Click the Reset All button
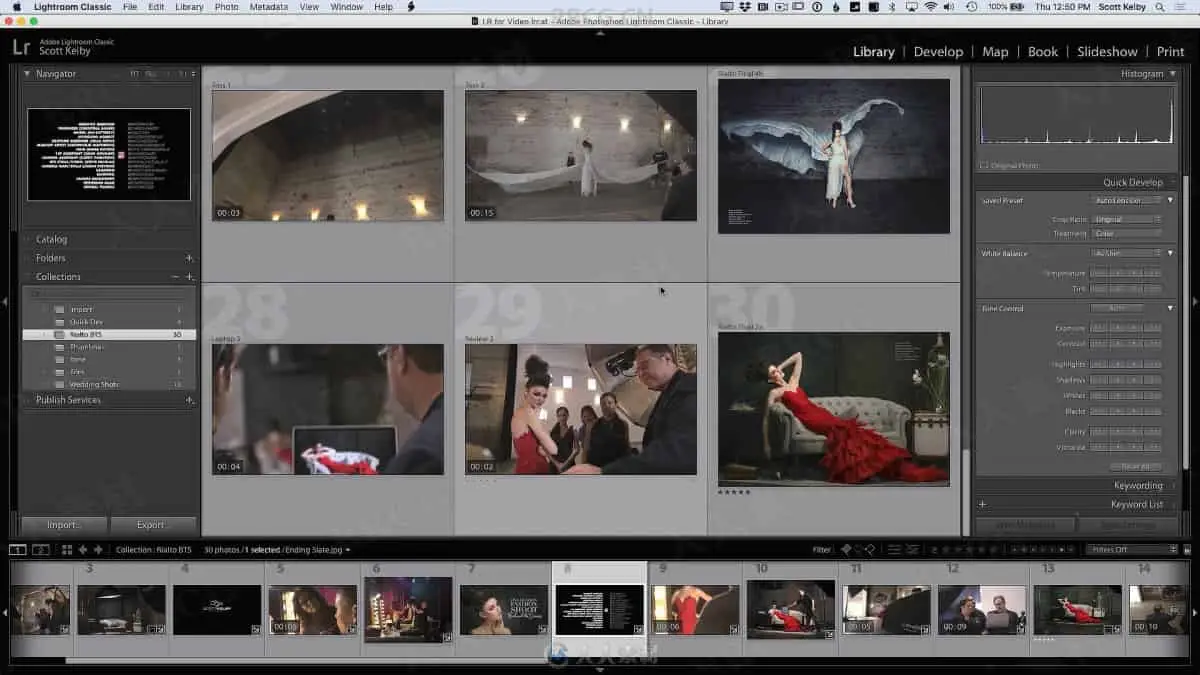The width and height of the screenshot is (1200, 675). pyautogui.click(x=1135, y=466)
